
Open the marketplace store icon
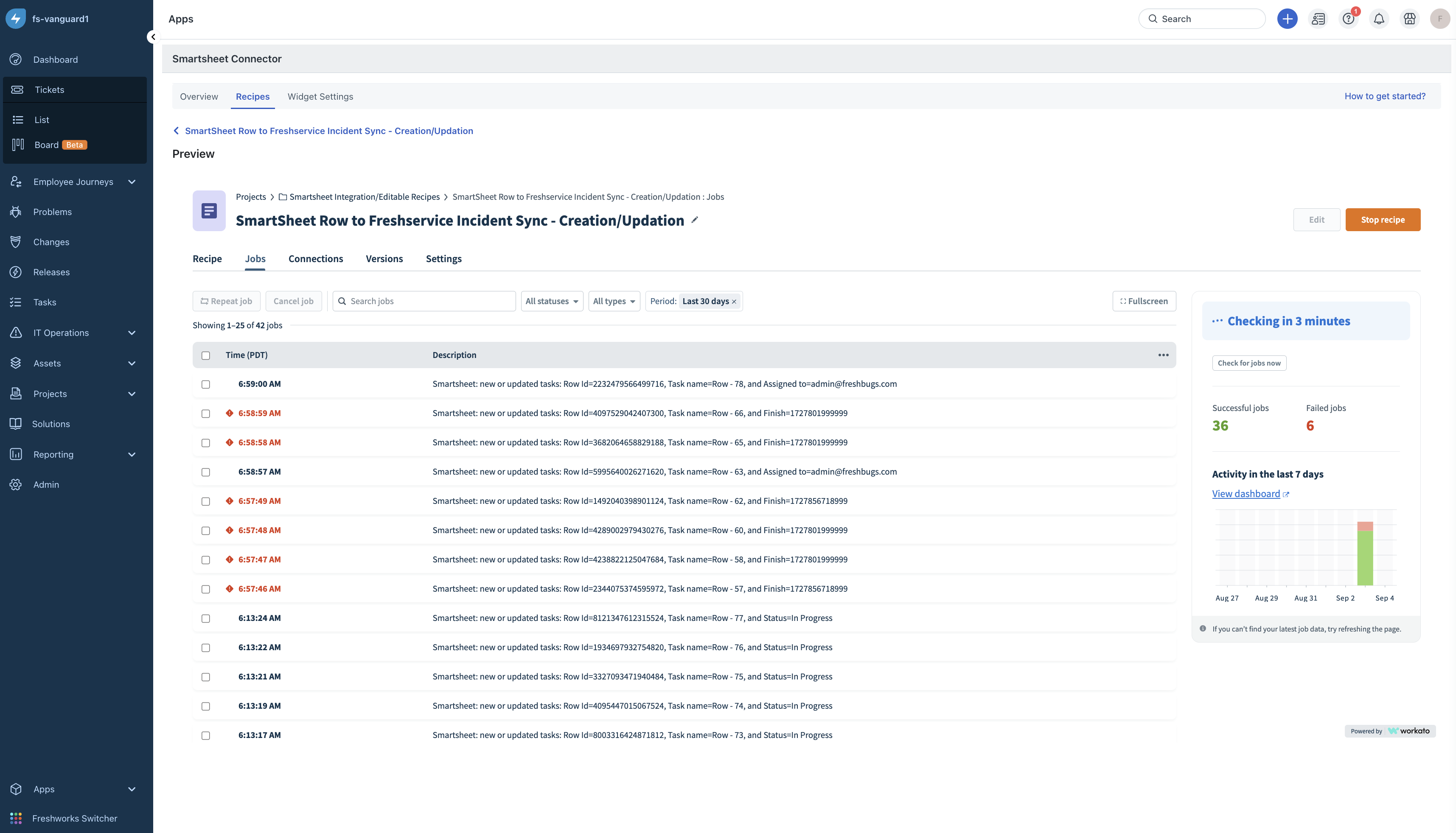pos(1409,19)
